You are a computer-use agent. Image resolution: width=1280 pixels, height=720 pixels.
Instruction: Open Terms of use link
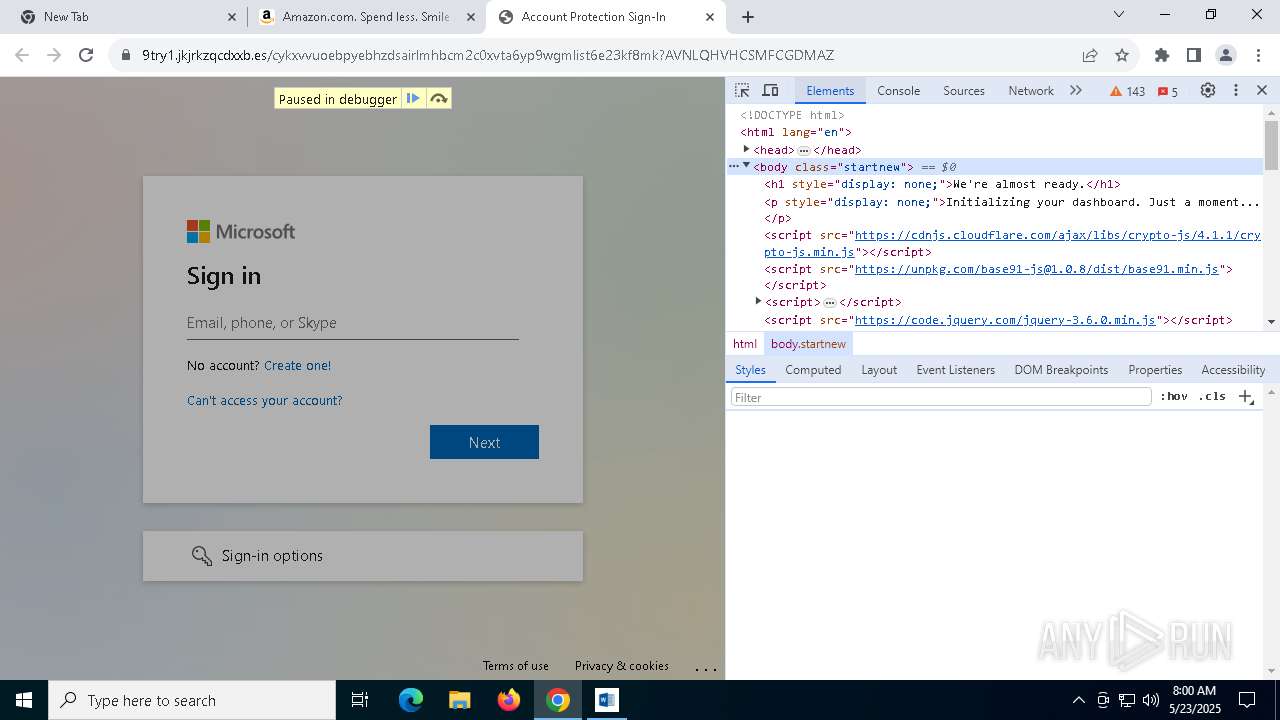515,666
